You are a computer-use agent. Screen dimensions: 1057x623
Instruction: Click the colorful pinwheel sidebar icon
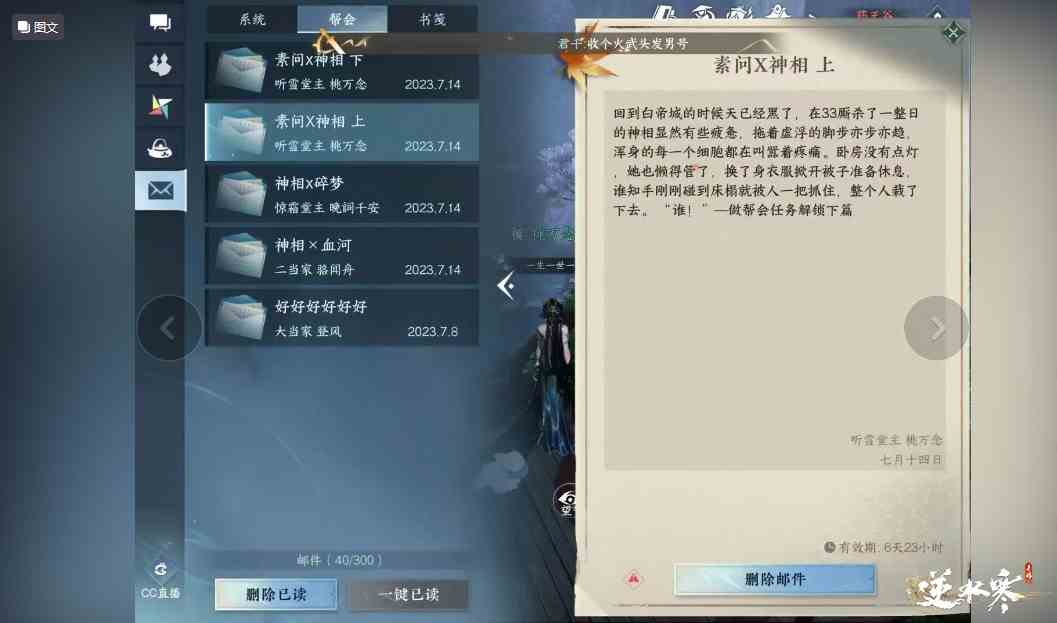click(160, 107)
